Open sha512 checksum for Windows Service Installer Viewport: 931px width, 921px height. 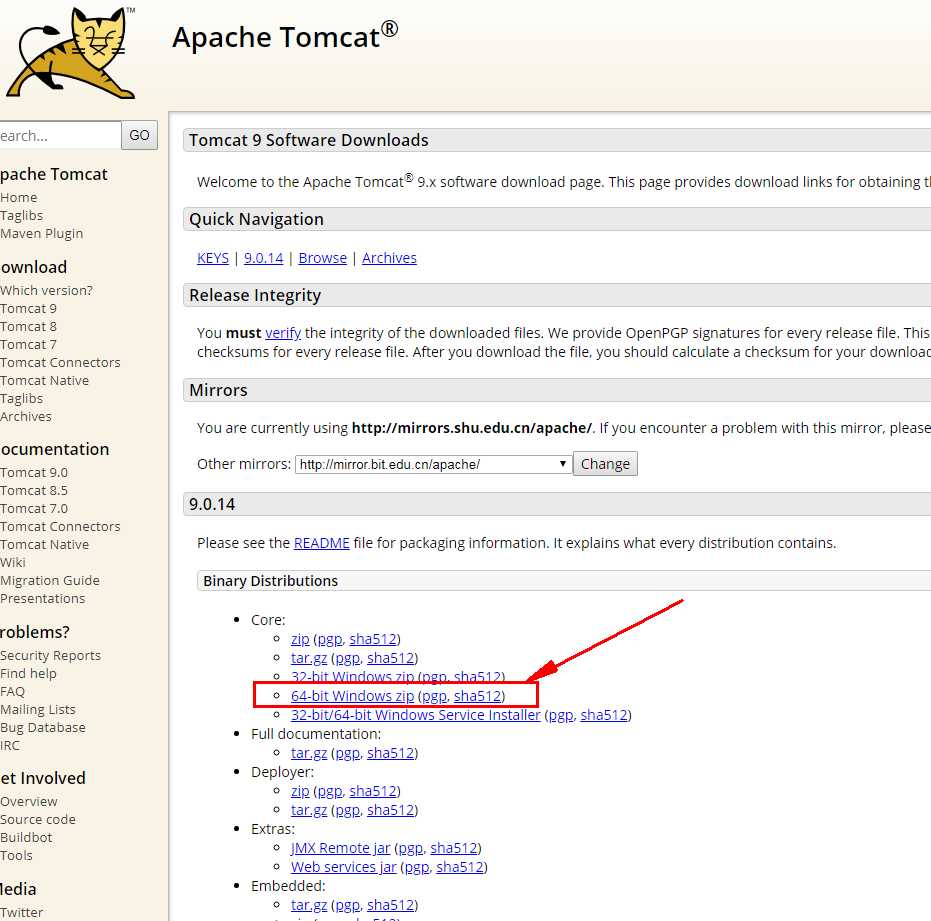[604, 715]
